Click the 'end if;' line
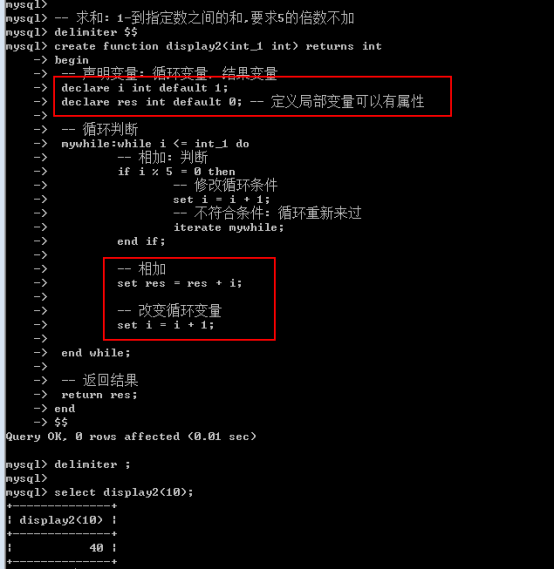The width and height of the screenshot is (554, 570). pos(141,241)
